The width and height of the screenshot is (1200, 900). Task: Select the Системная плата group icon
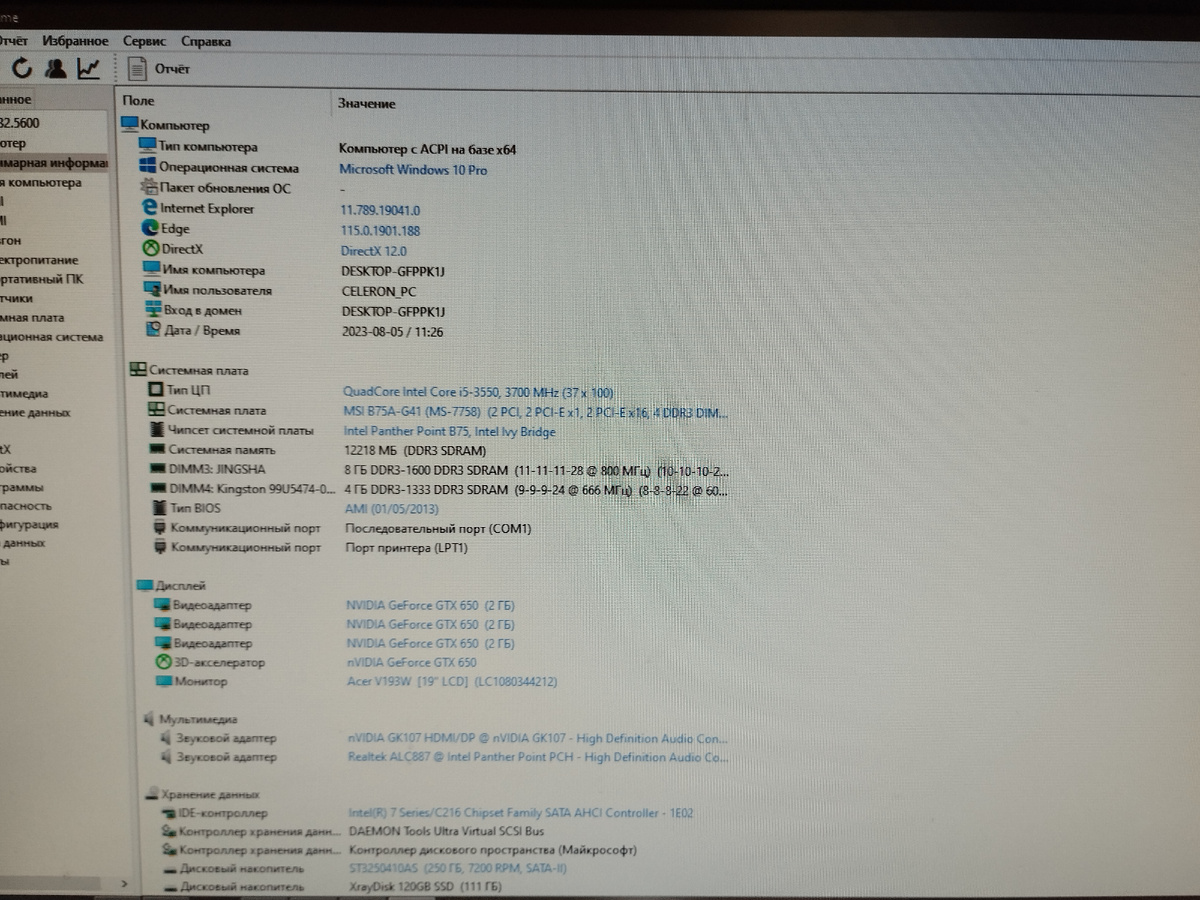pyautogui.click(x=139, y=370)
